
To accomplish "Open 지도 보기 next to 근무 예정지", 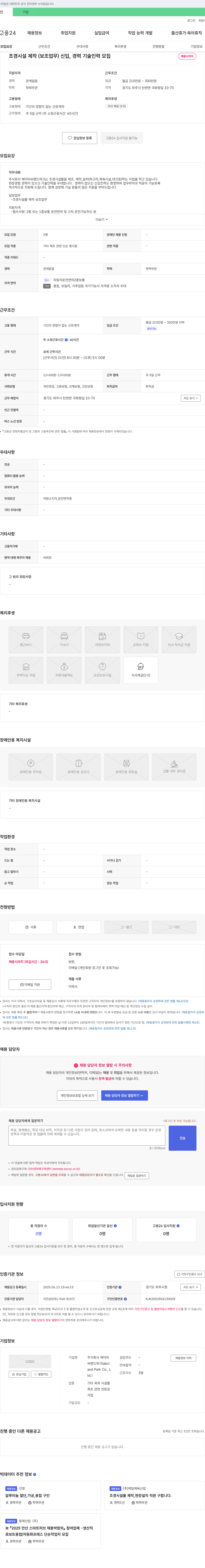I will click(x=190, y=398).
